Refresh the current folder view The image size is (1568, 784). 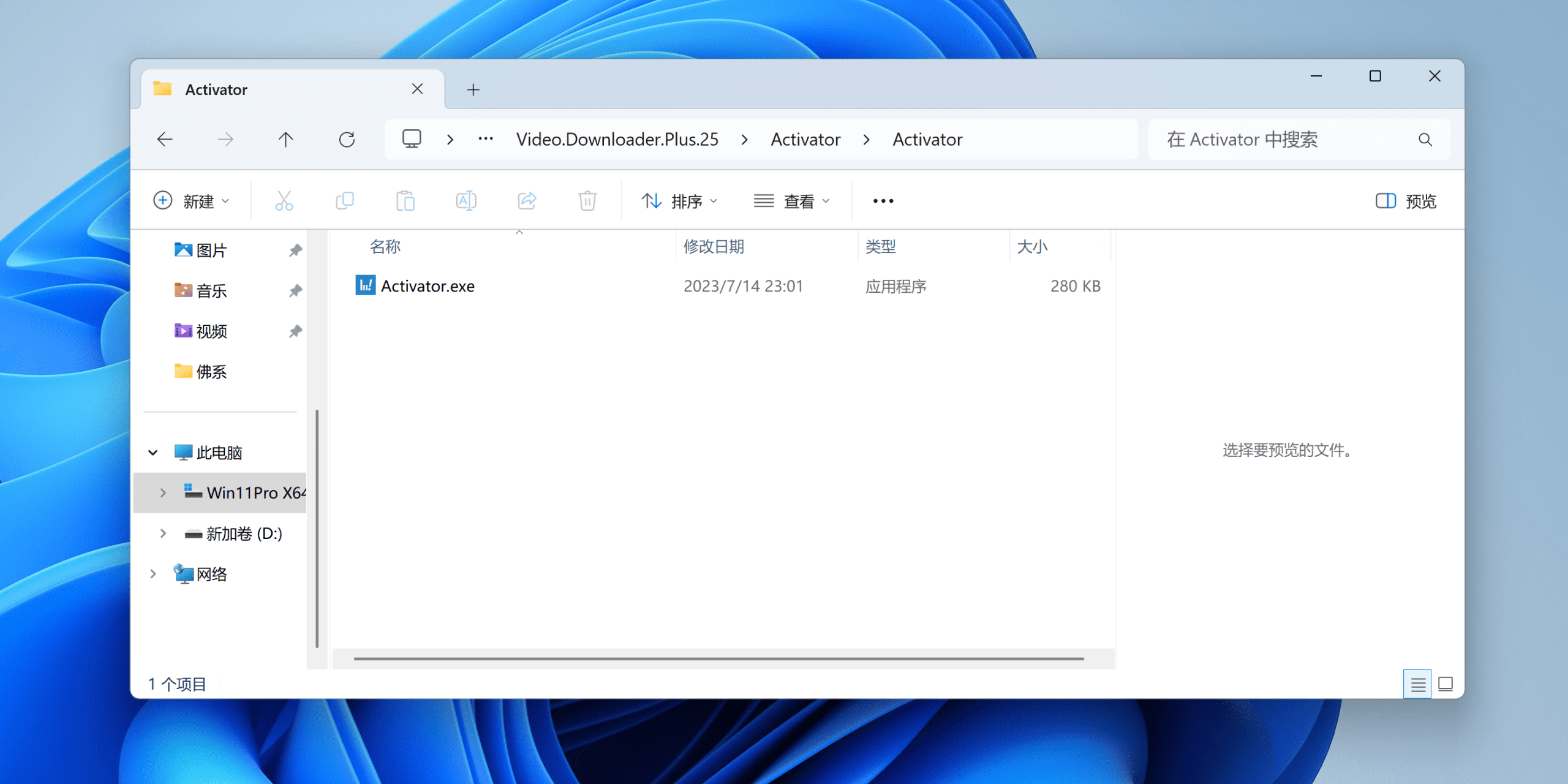click(x=347, y=140)
